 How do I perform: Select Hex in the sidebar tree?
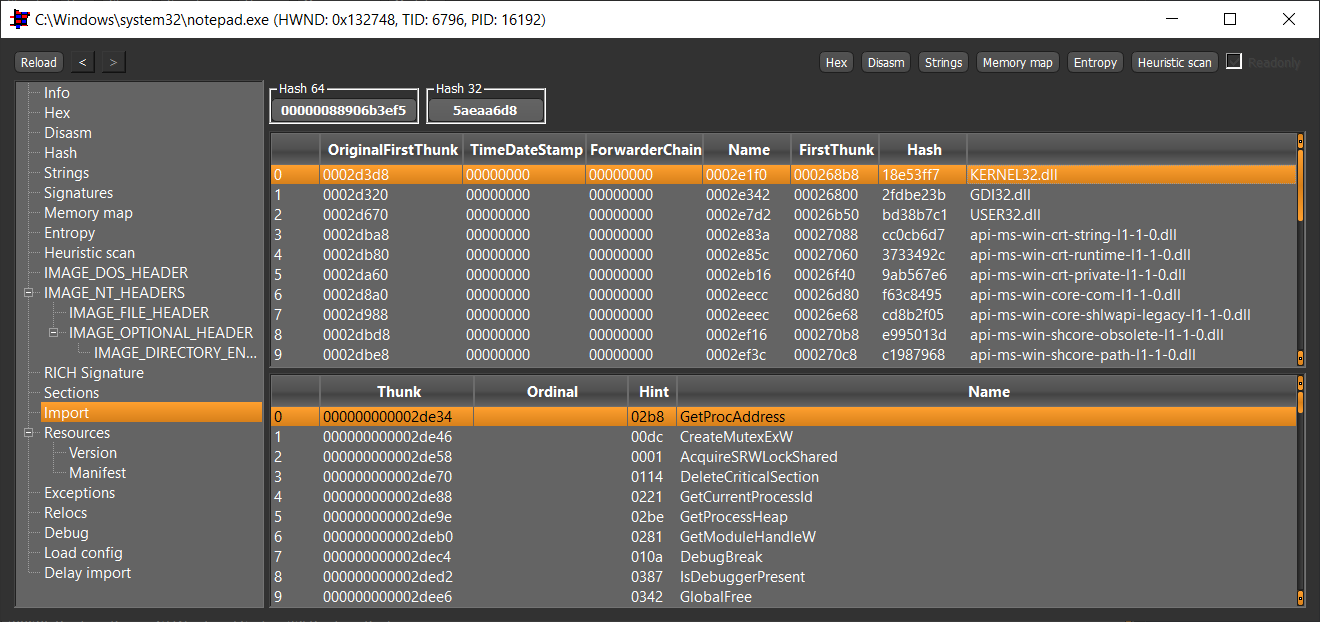click(57, 113)
